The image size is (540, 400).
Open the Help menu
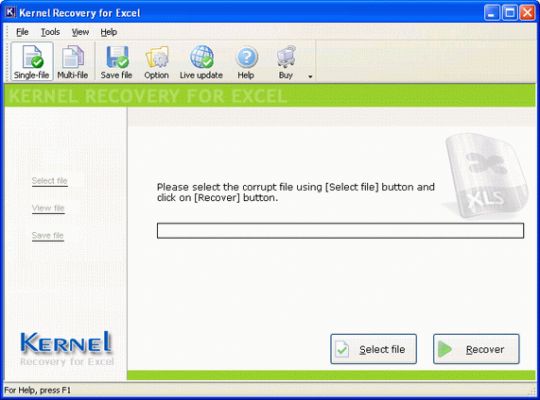click(x=109, y=32)
